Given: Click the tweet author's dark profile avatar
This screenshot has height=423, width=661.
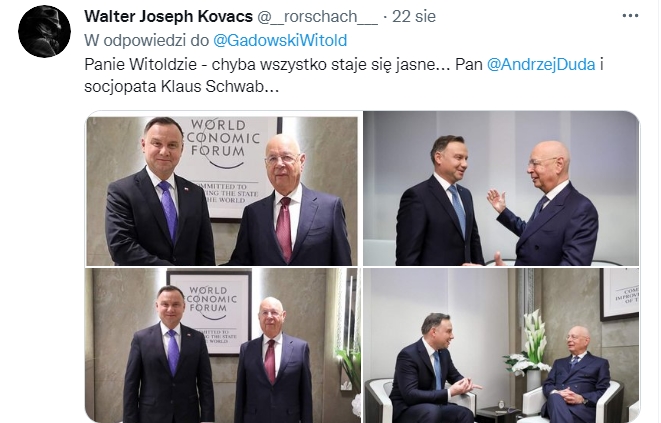Looking at the screenshot, I should click(x=44, y=32).
